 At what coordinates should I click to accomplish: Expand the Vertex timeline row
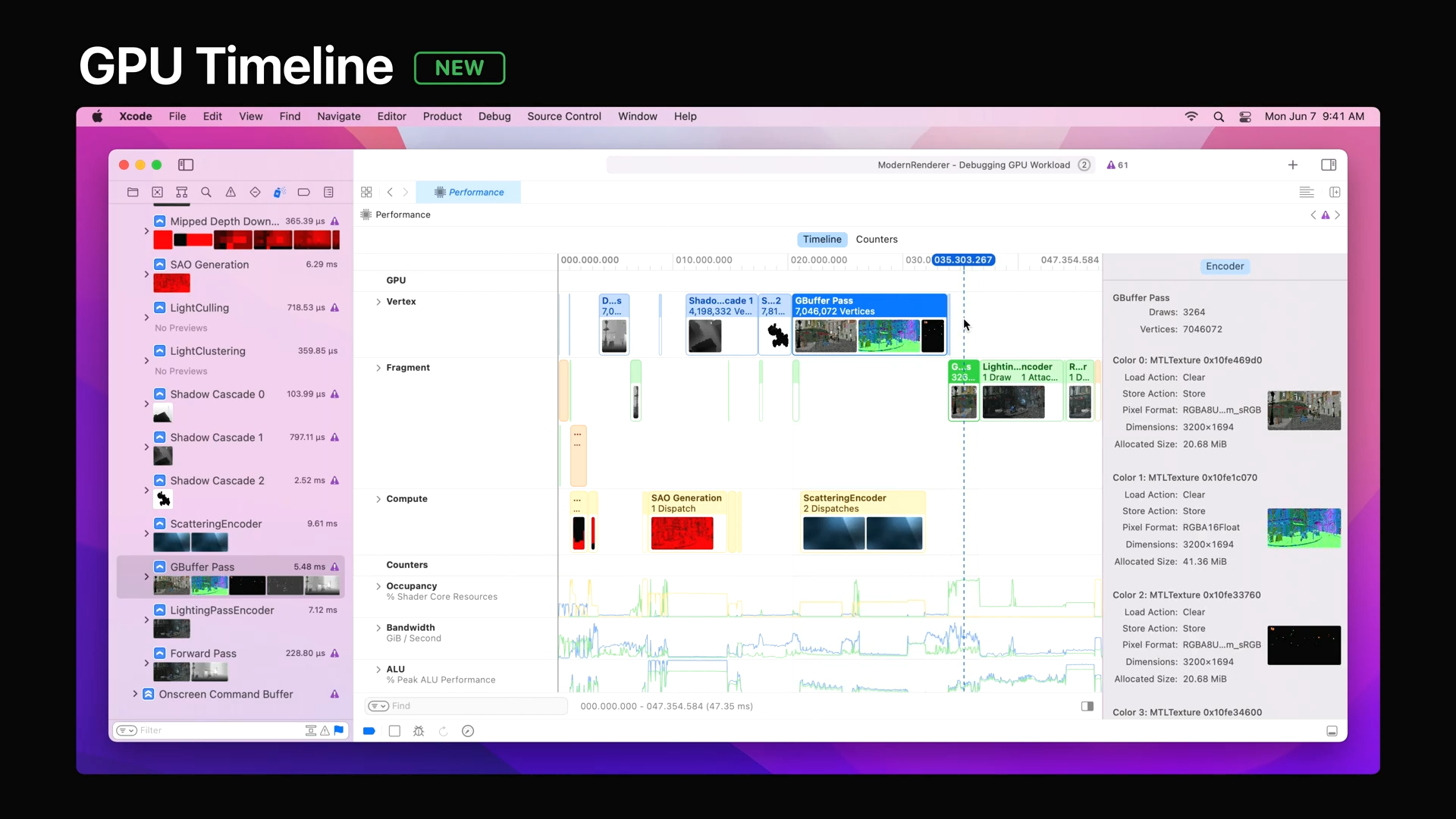pyautogui.click(x=378, y=302)
